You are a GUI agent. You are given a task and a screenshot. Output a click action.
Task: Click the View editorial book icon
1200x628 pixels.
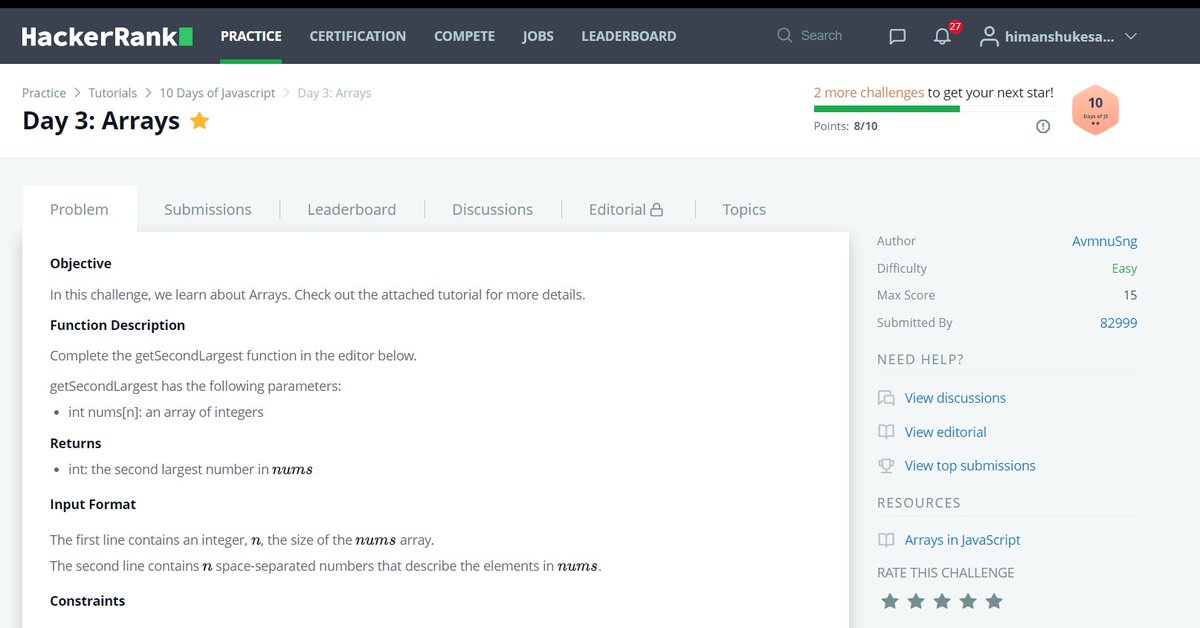pos(886,432)
